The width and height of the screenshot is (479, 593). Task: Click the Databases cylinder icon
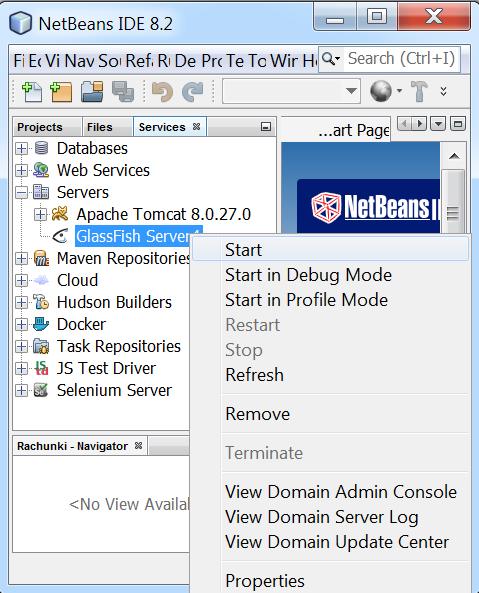41,148
